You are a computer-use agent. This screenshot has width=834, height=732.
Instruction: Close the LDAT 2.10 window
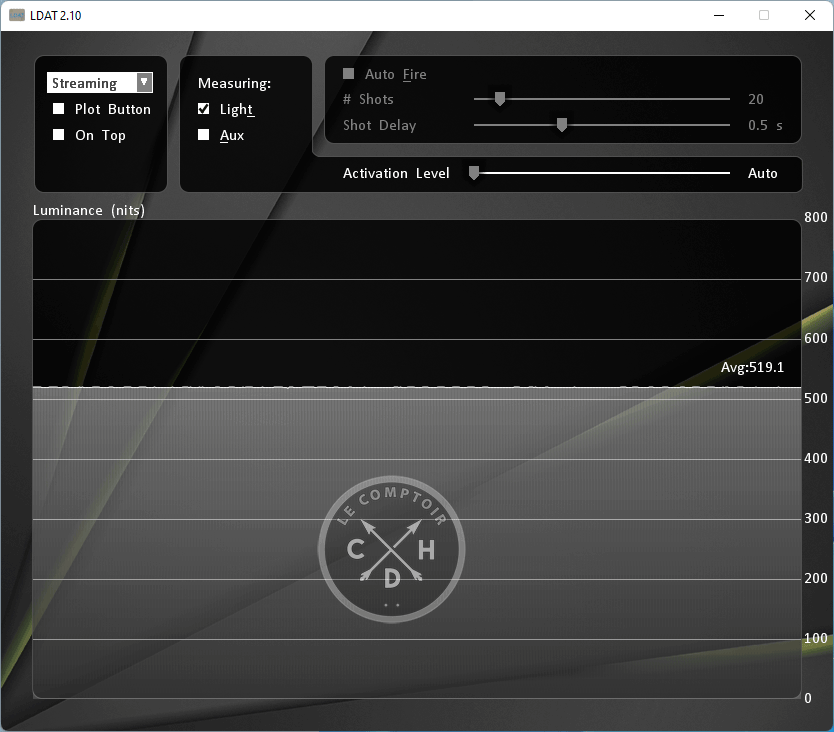(810, 15)
